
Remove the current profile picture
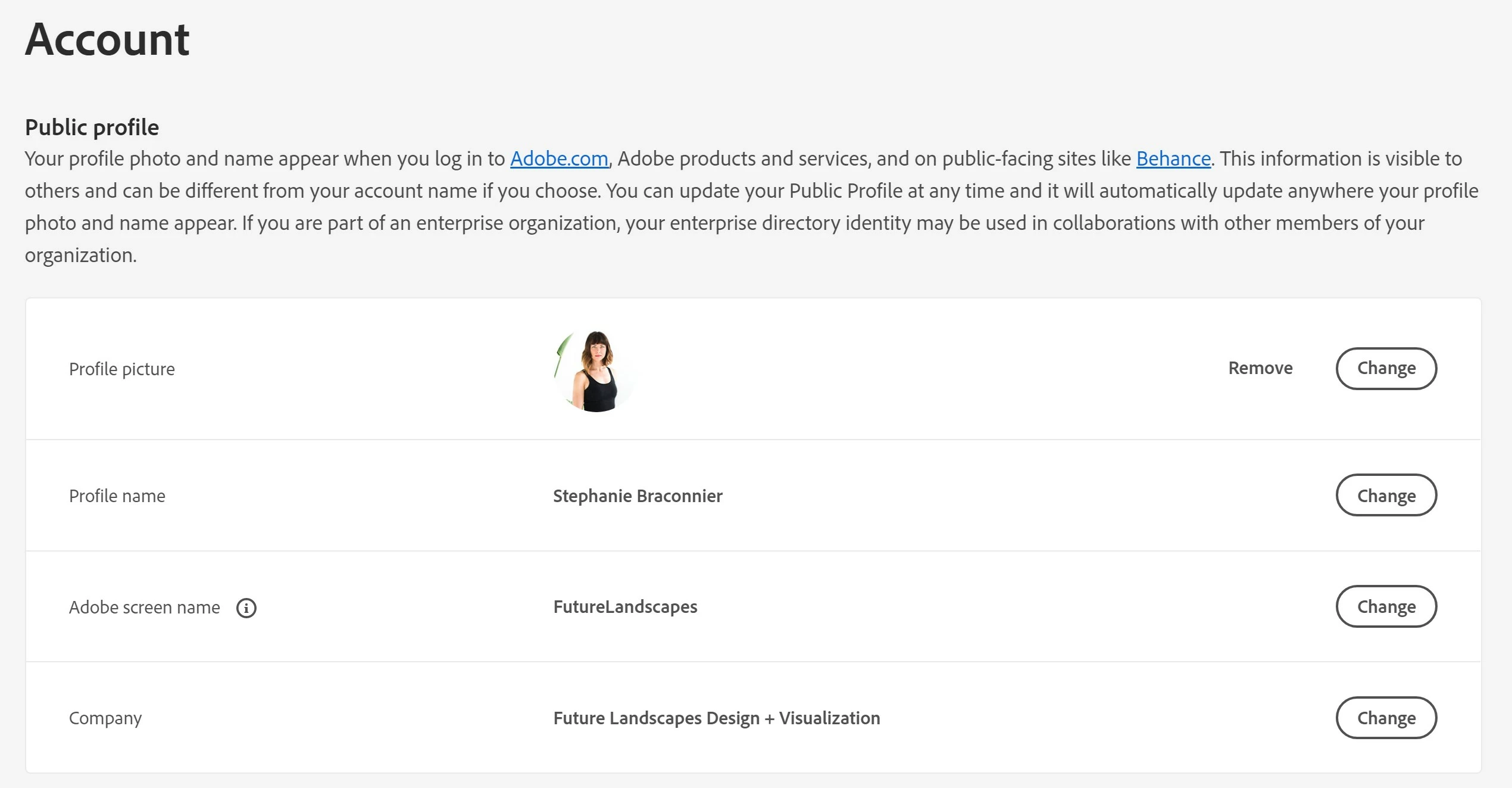click(1260, 368)
